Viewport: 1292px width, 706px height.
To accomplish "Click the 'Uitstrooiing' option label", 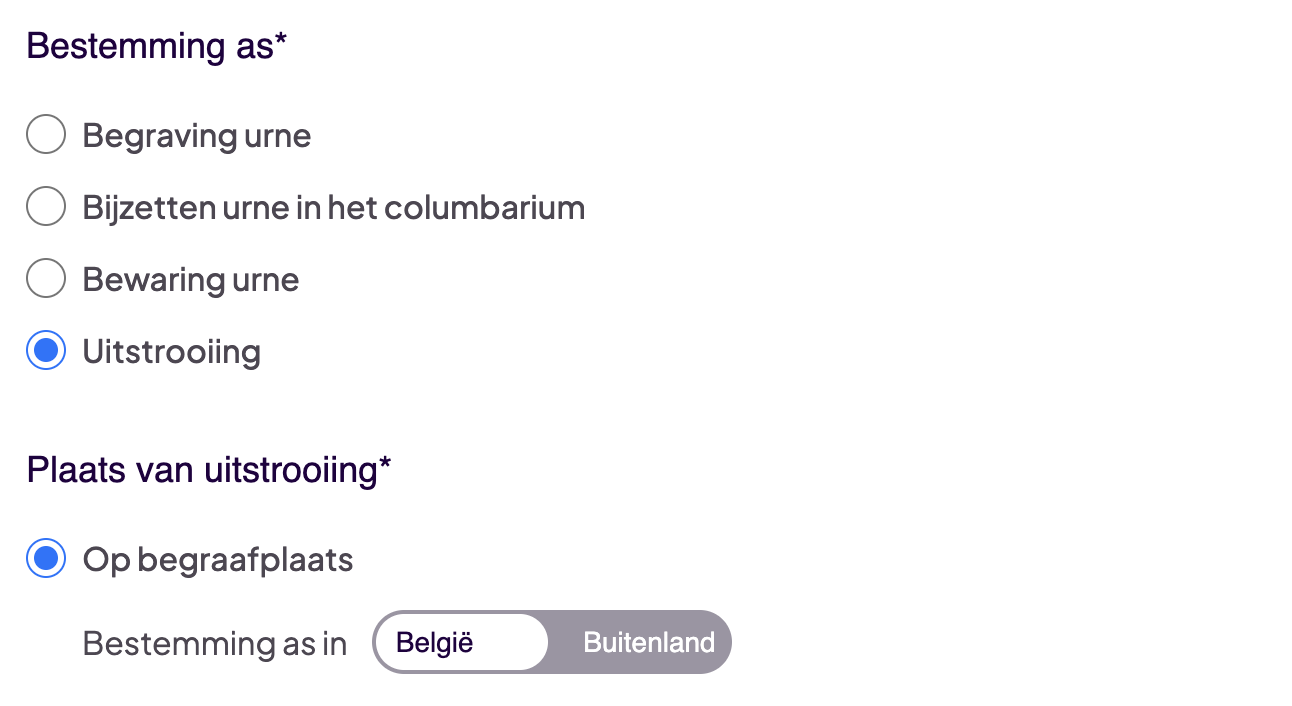I will point(171,351).
